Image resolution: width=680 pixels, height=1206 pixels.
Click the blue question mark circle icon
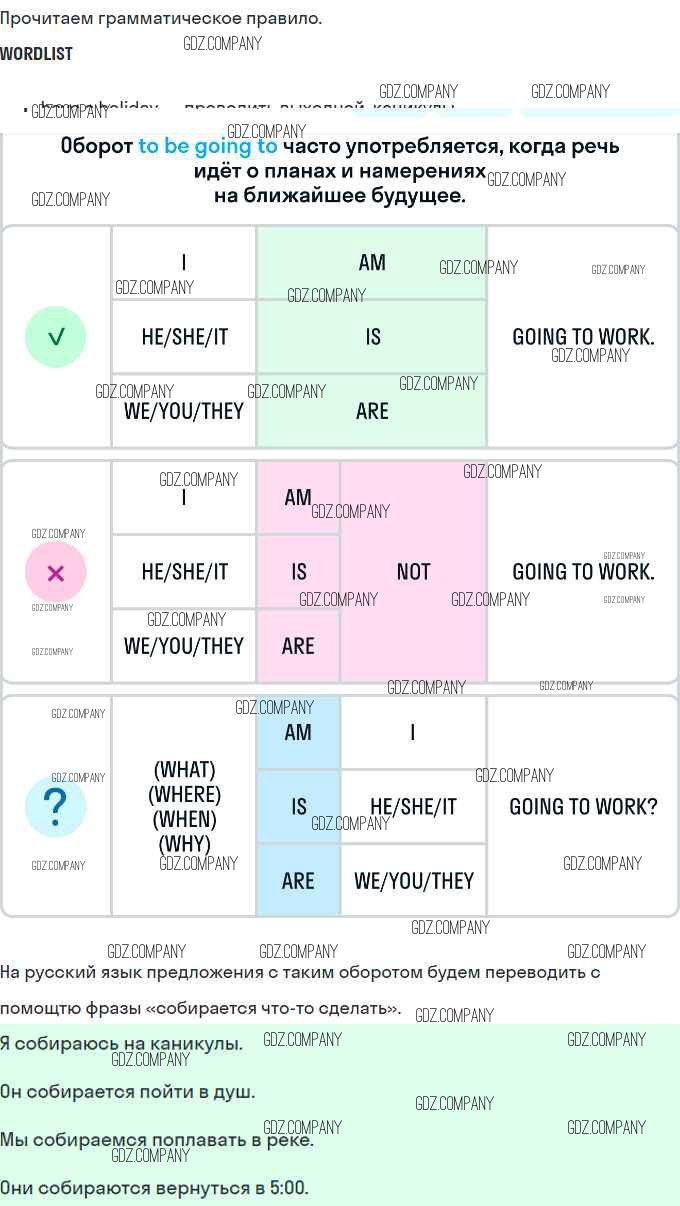56,806
